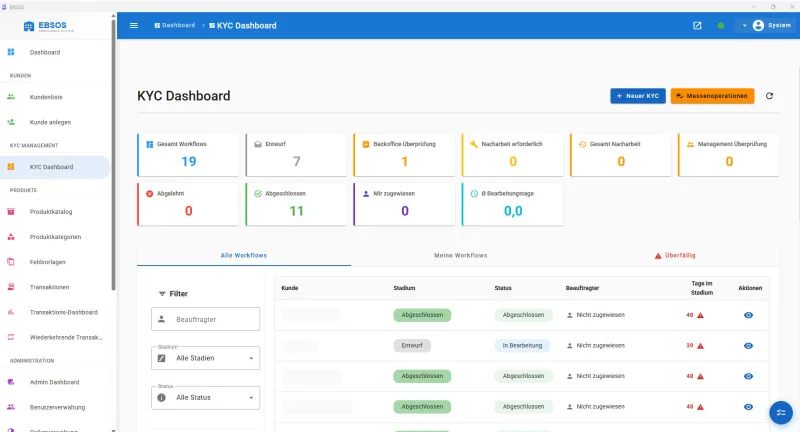This screenshot has height=432, width=800.
Task: Click the KYC Dashboard breadcrumb
Action: (x=243, y=26)
